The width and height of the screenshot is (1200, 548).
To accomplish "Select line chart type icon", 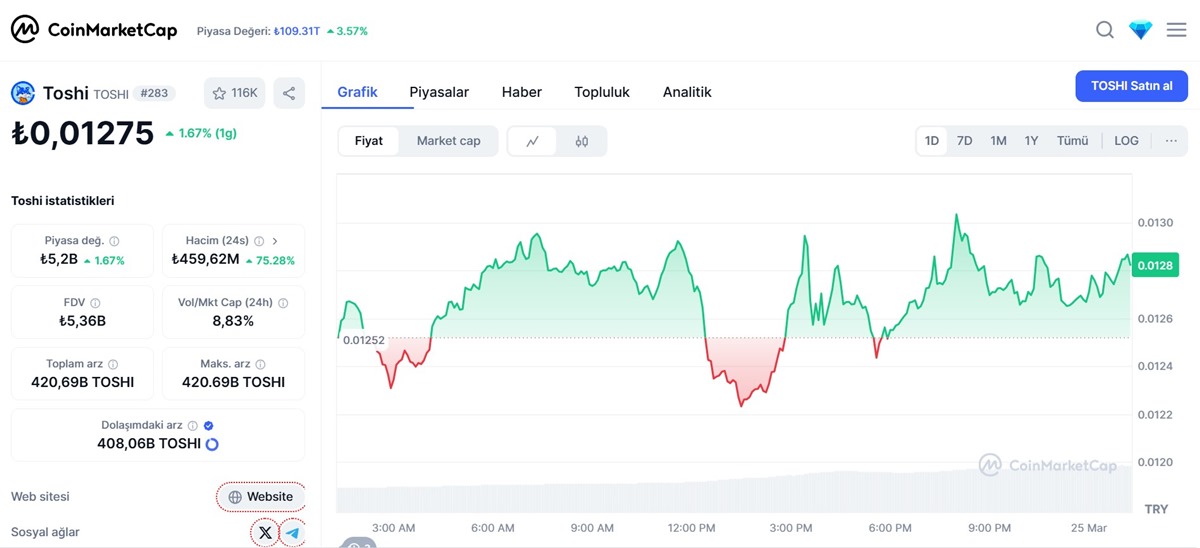I will pos(533,141).
